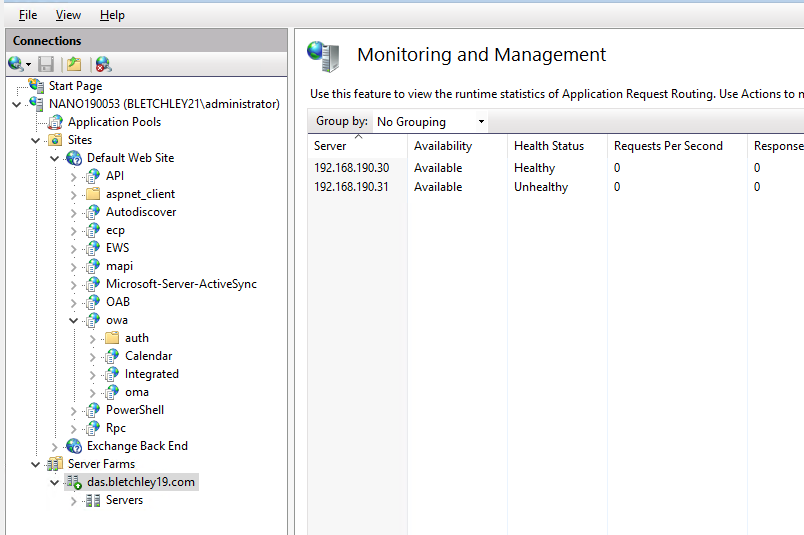Viewport: 804px width, 535px height.
Task: Expand the Exchange Back End node
Action: (x=54, y=447)
